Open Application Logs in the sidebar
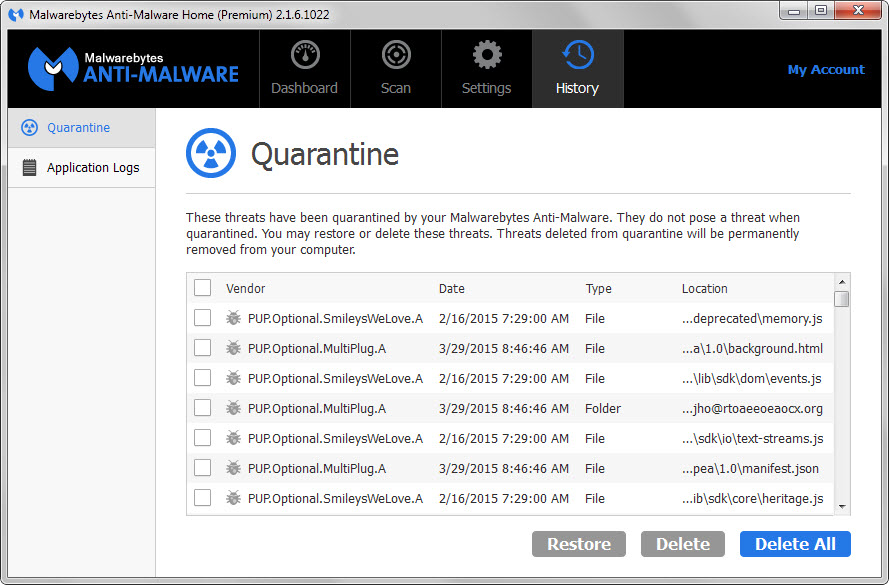889x585 pixels. [82, 168]
